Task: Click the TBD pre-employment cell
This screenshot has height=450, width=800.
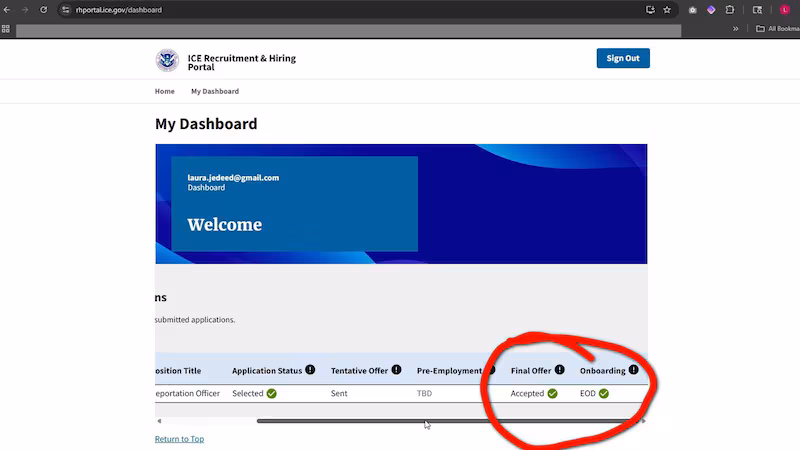Action: coord(424,393)
